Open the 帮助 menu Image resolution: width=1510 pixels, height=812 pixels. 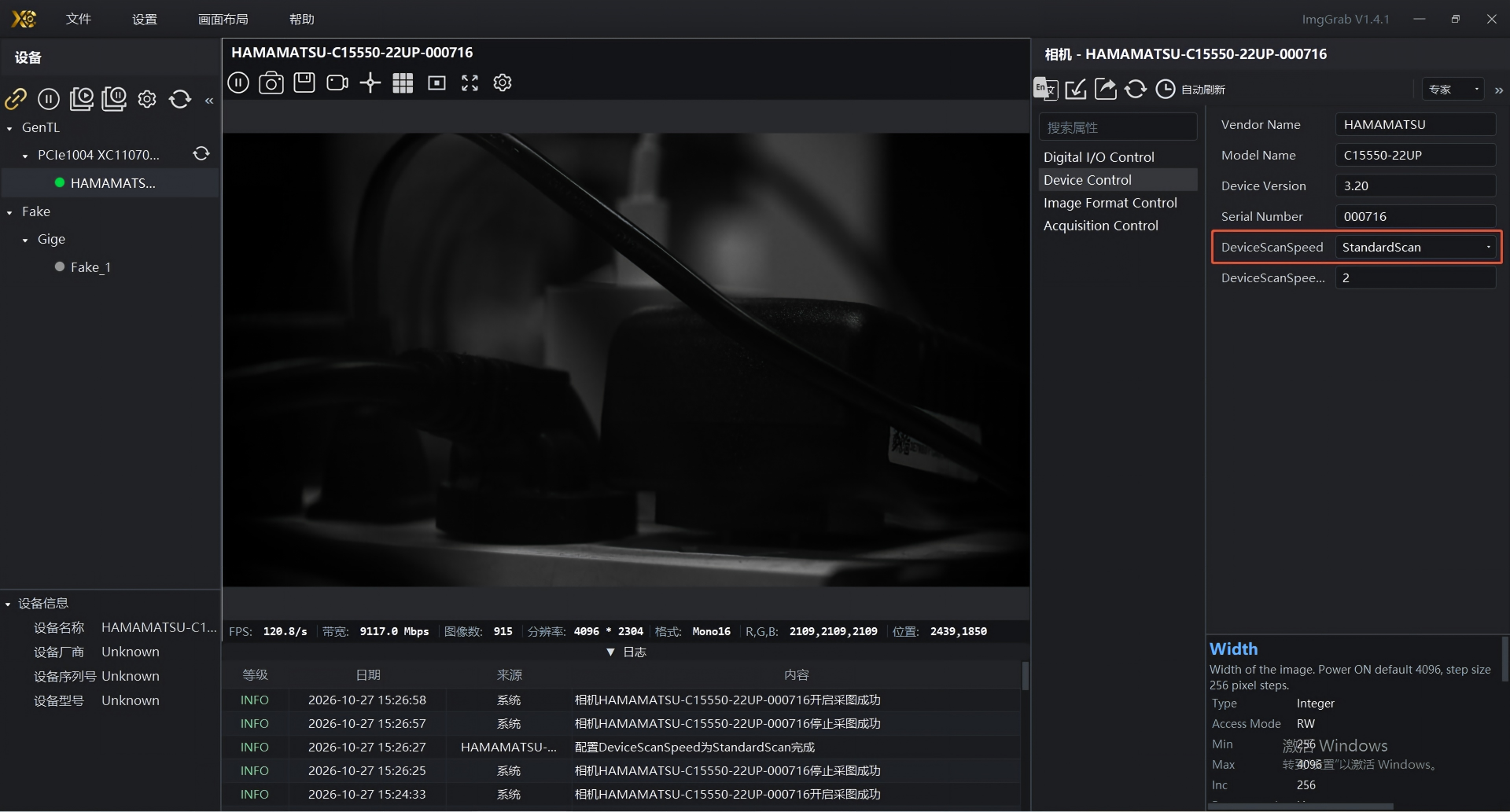coord(302,19)
